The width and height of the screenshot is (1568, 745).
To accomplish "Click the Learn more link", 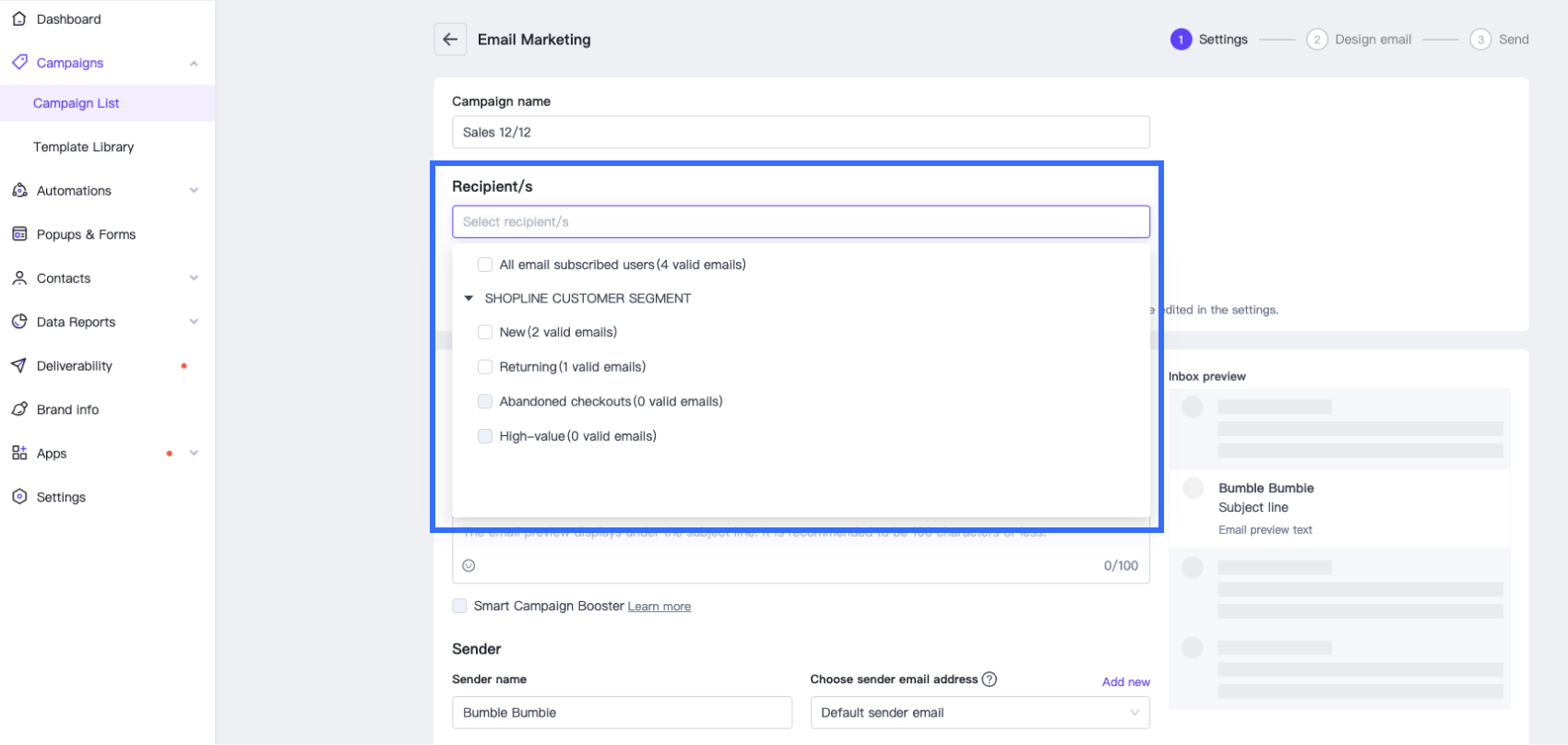I will coord(659,607).
